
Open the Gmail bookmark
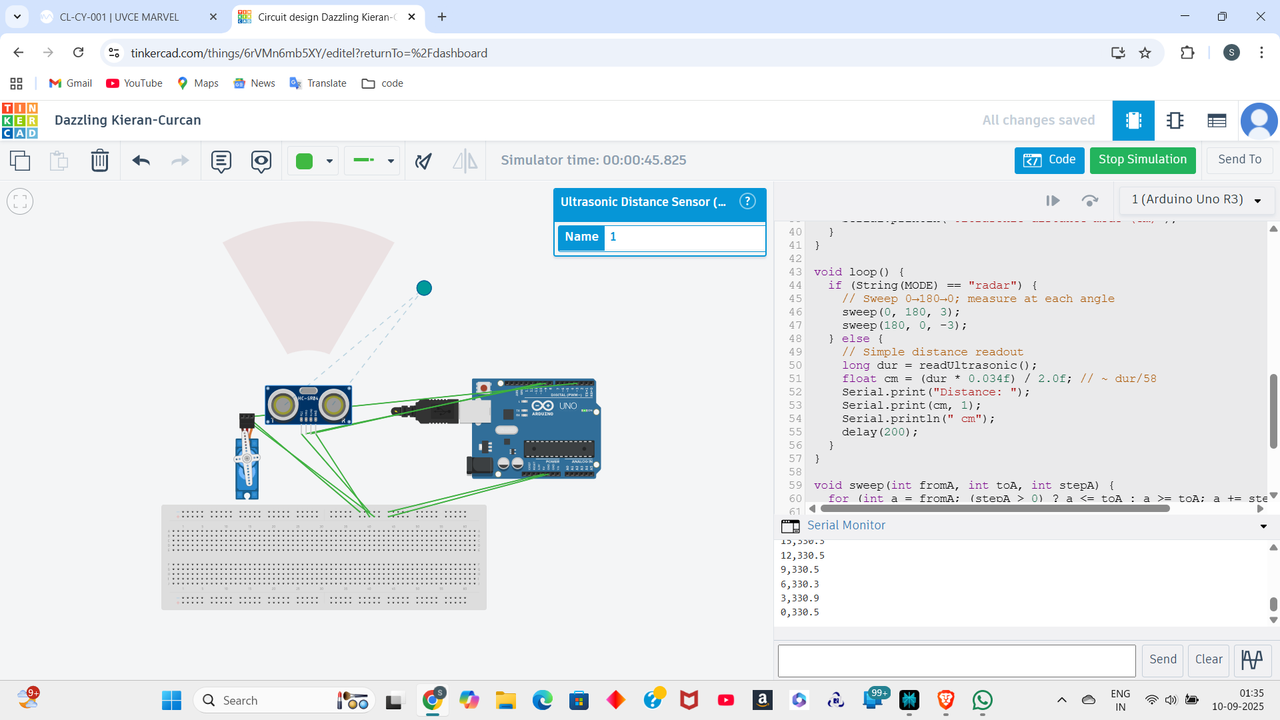click(x=69, y=83)
